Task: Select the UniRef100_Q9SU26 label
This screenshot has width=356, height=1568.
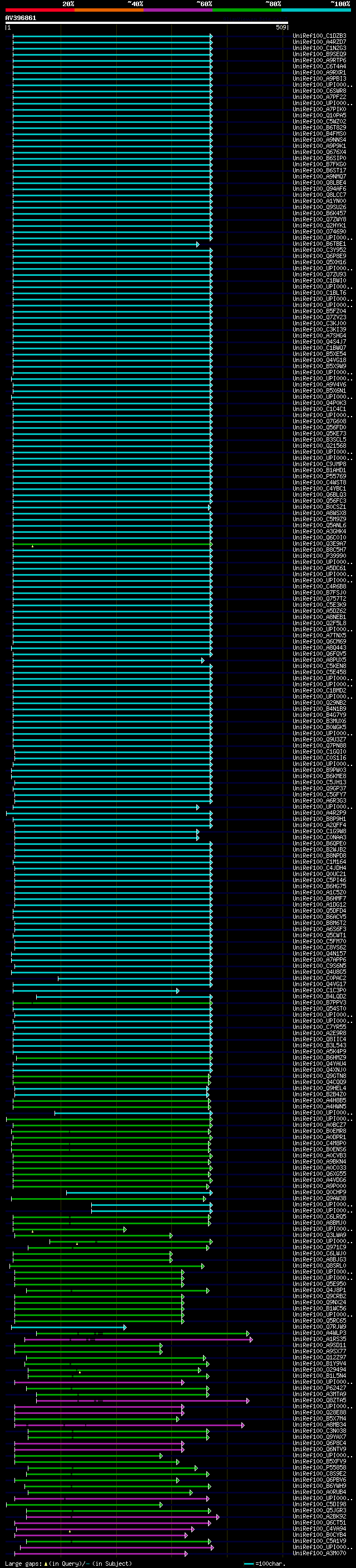Action: pos(319,207)
